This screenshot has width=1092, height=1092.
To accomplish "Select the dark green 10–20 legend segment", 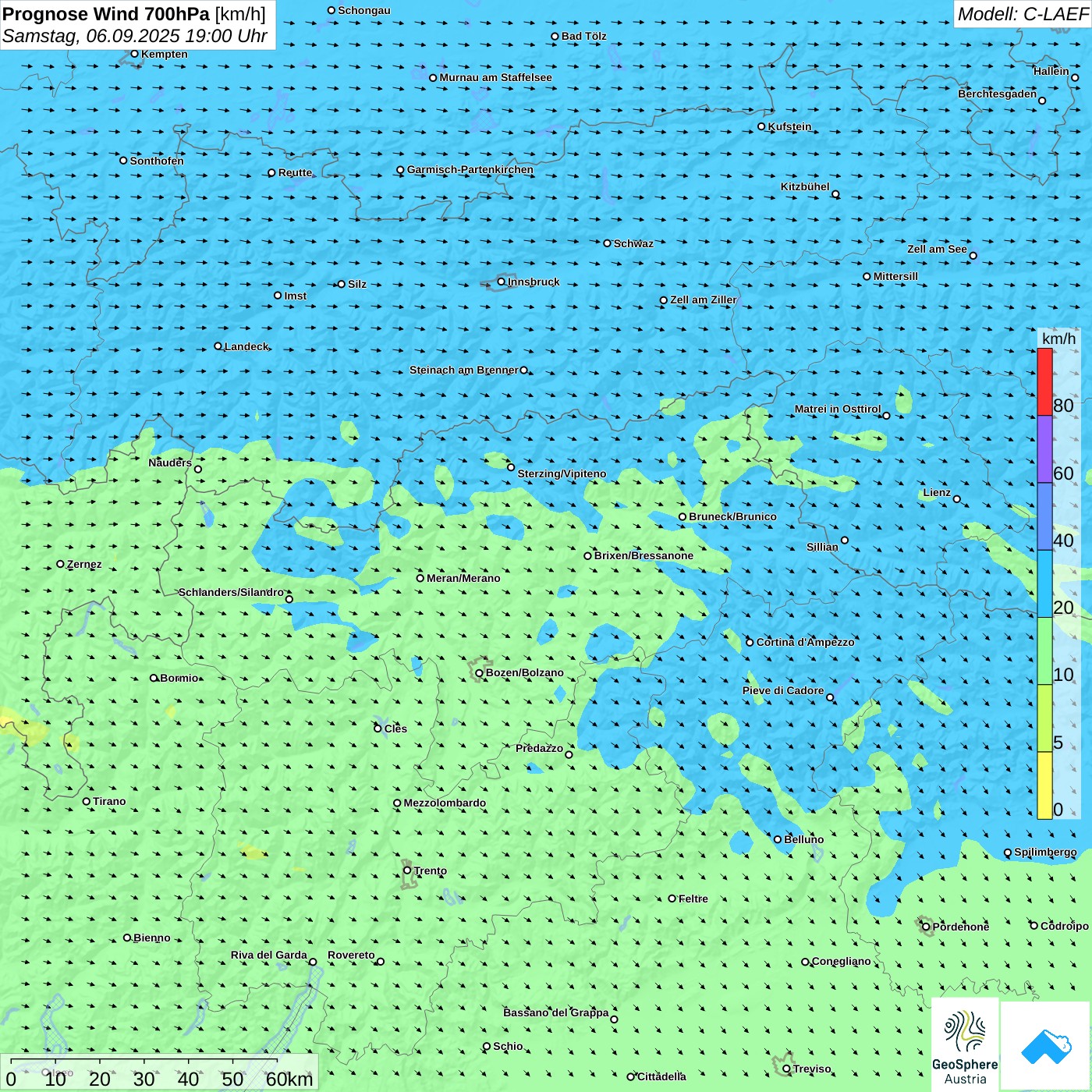I will click(x=1044, y=651).
